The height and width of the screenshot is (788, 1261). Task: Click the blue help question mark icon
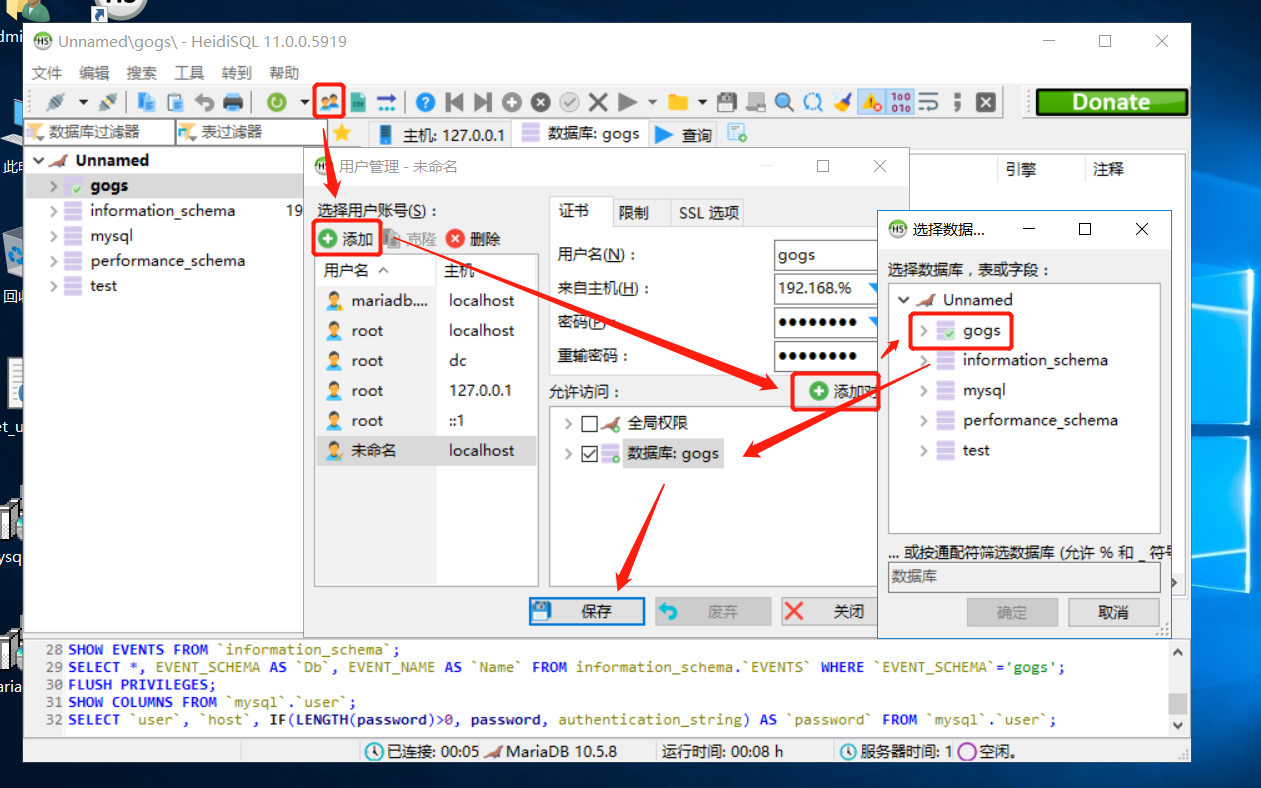click(x=426, y=101)
